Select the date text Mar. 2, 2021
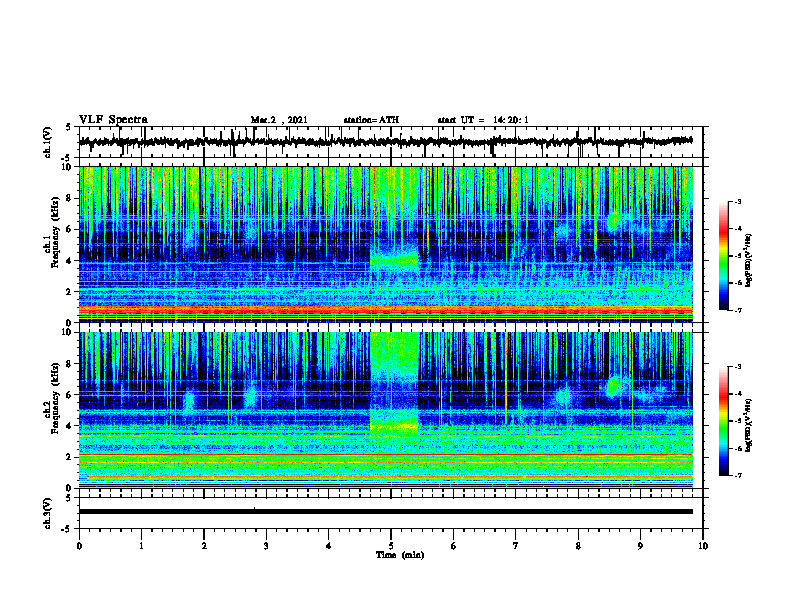The width and height of the screenshot is (792, 612). pos(279,120)
